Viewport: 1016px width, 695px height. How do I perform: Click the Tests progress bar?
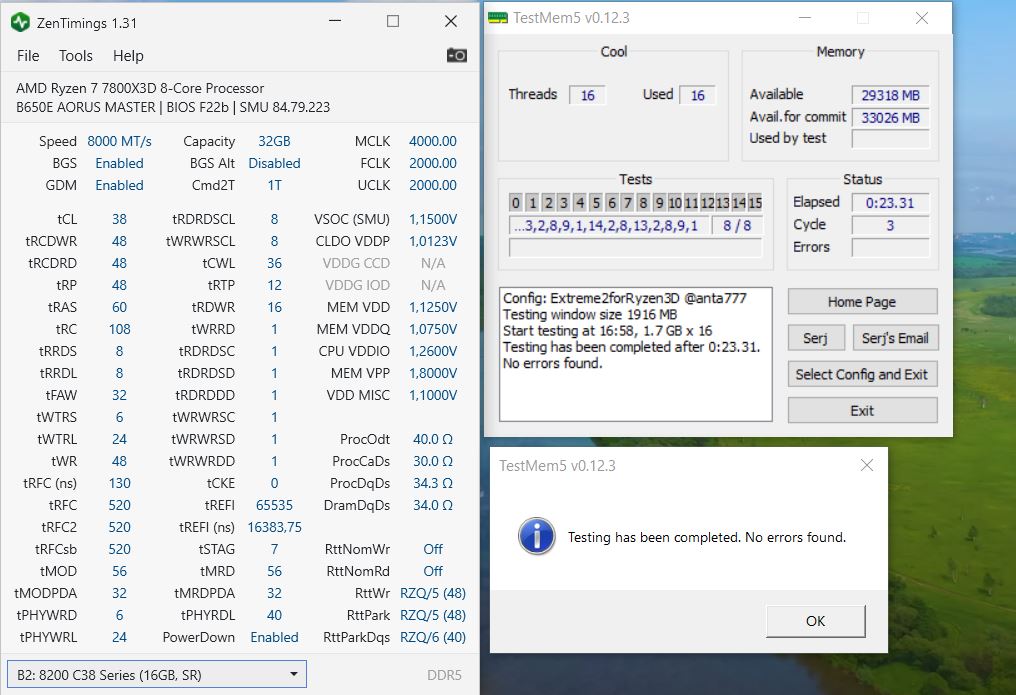(635, 247)
